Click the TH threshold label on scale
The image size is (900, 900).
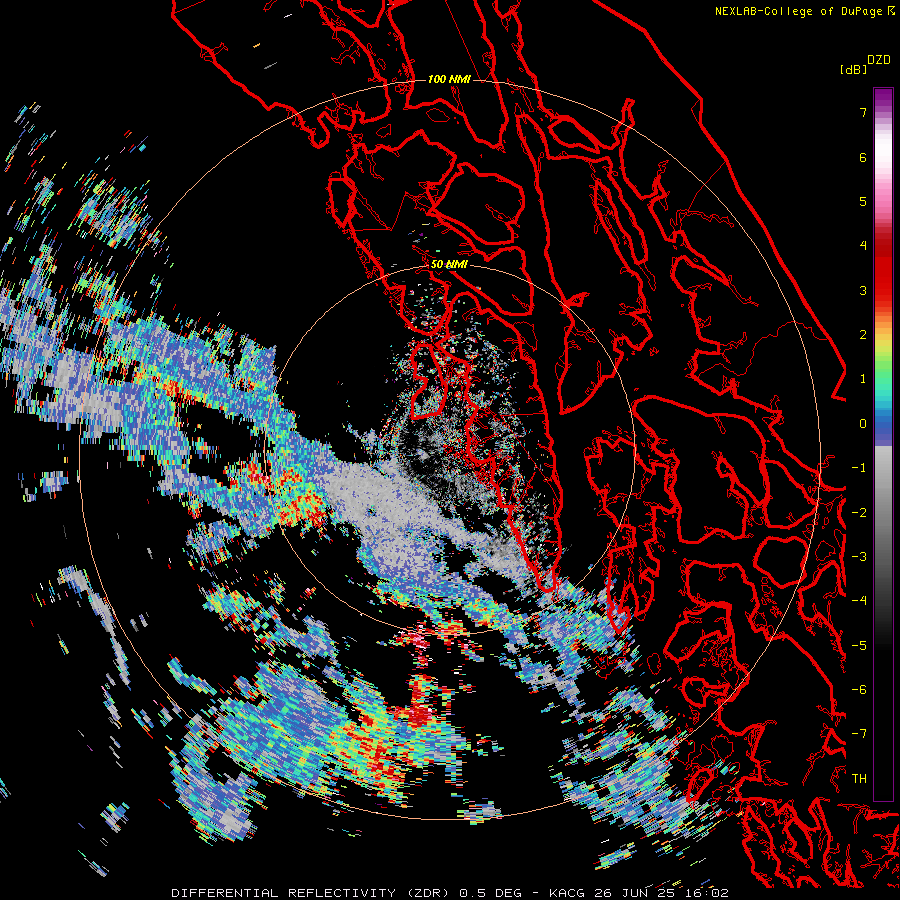tap(859, 778)
